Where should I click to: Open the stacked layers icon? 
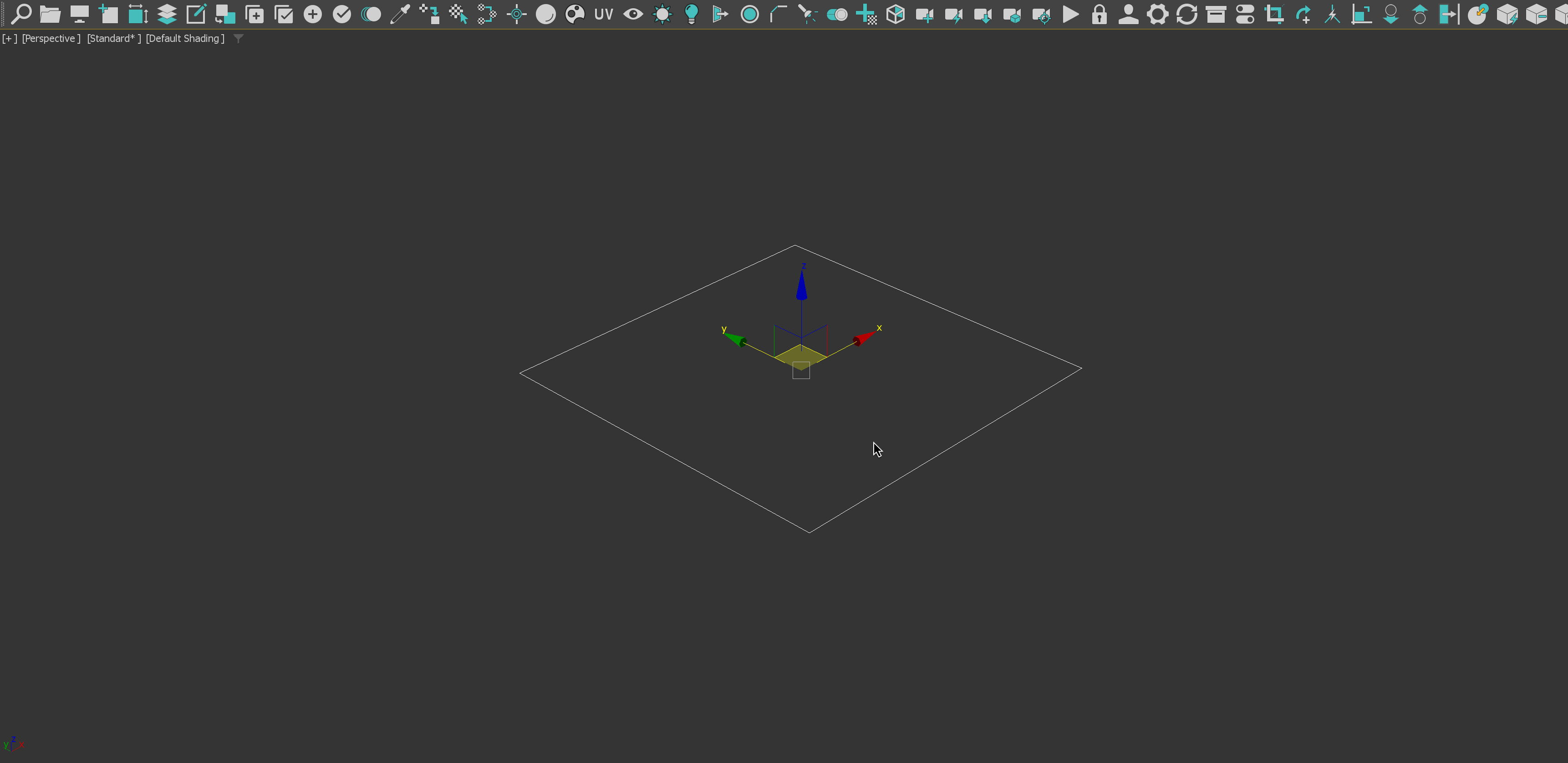pyautogui.click(x=167, y=13)
